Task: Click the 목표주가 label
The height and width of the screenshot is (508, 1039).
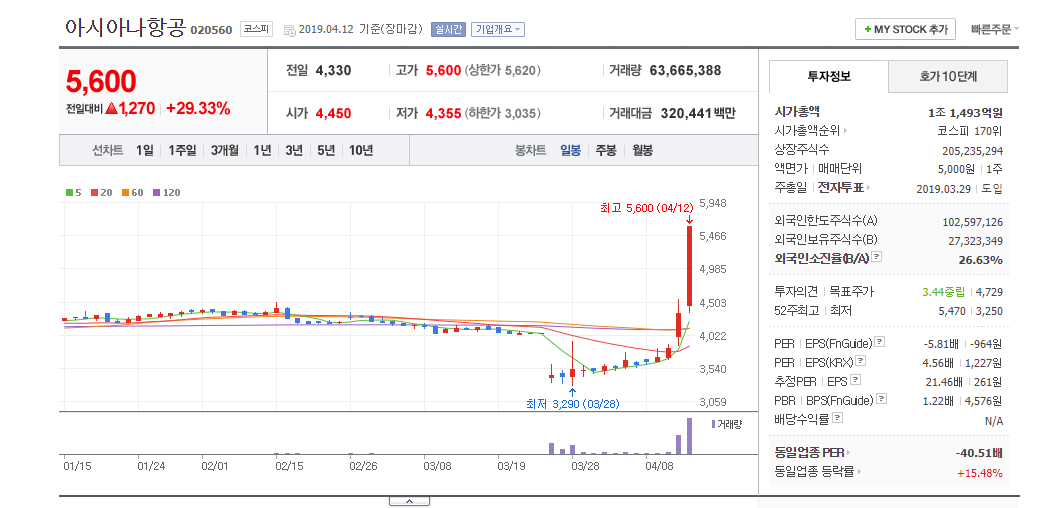Action: [851, 291]
